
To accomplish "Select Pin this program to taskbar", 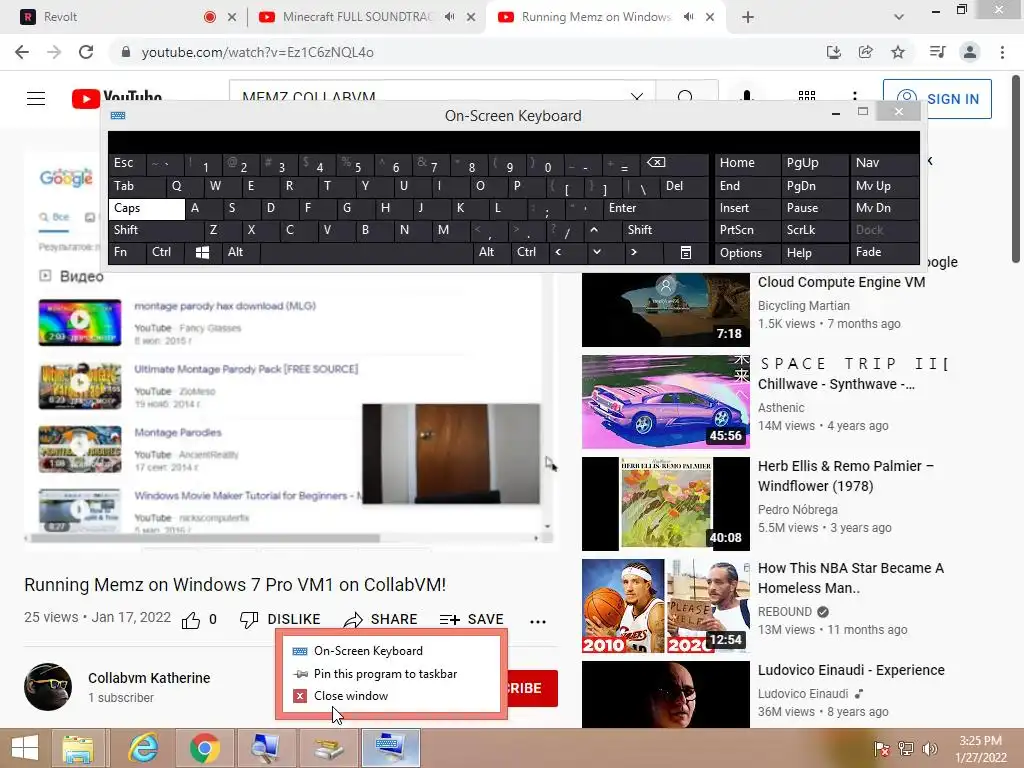I will click(390, 674).
